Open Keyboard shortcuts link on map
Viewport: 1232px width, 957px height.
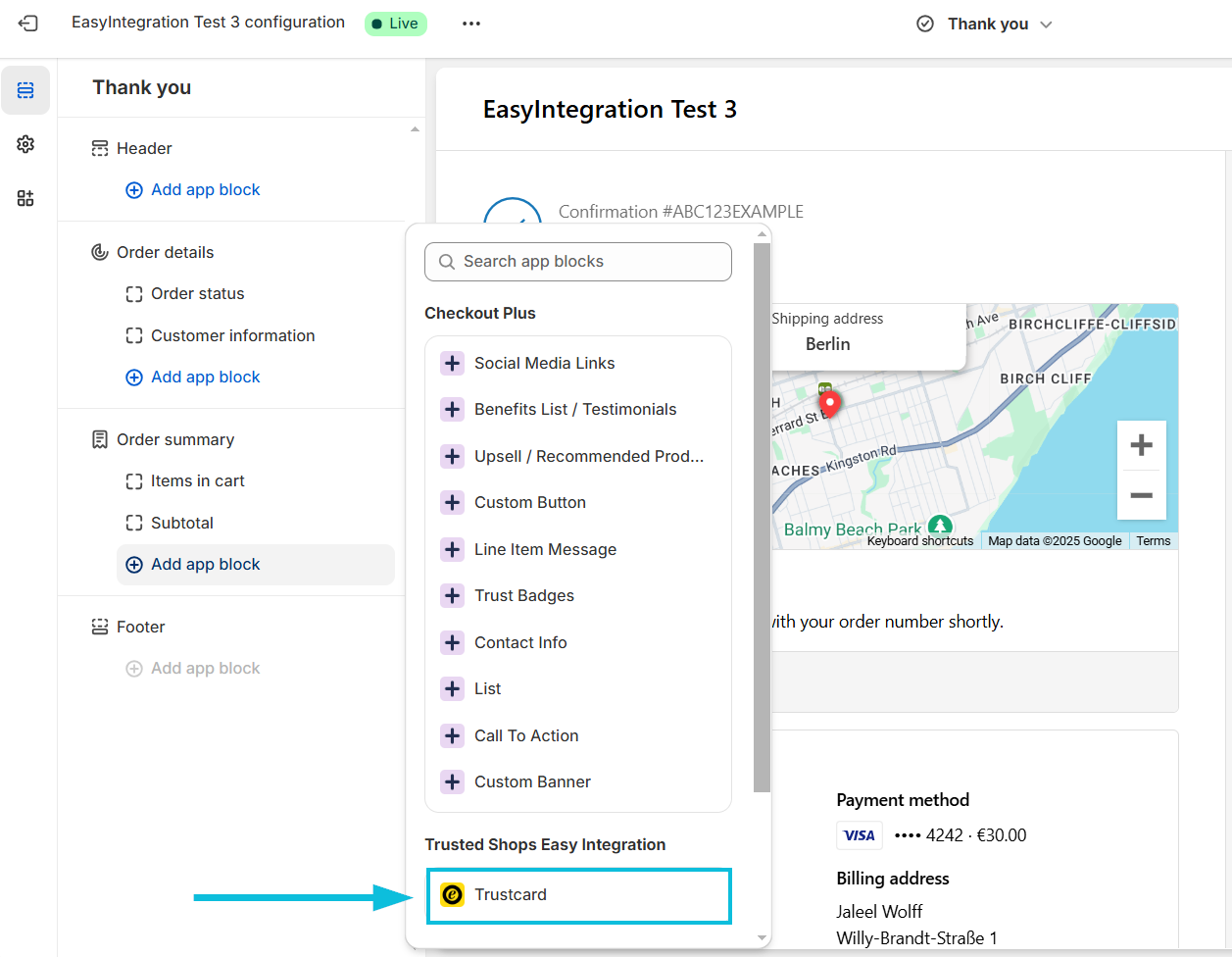(920, 541)
